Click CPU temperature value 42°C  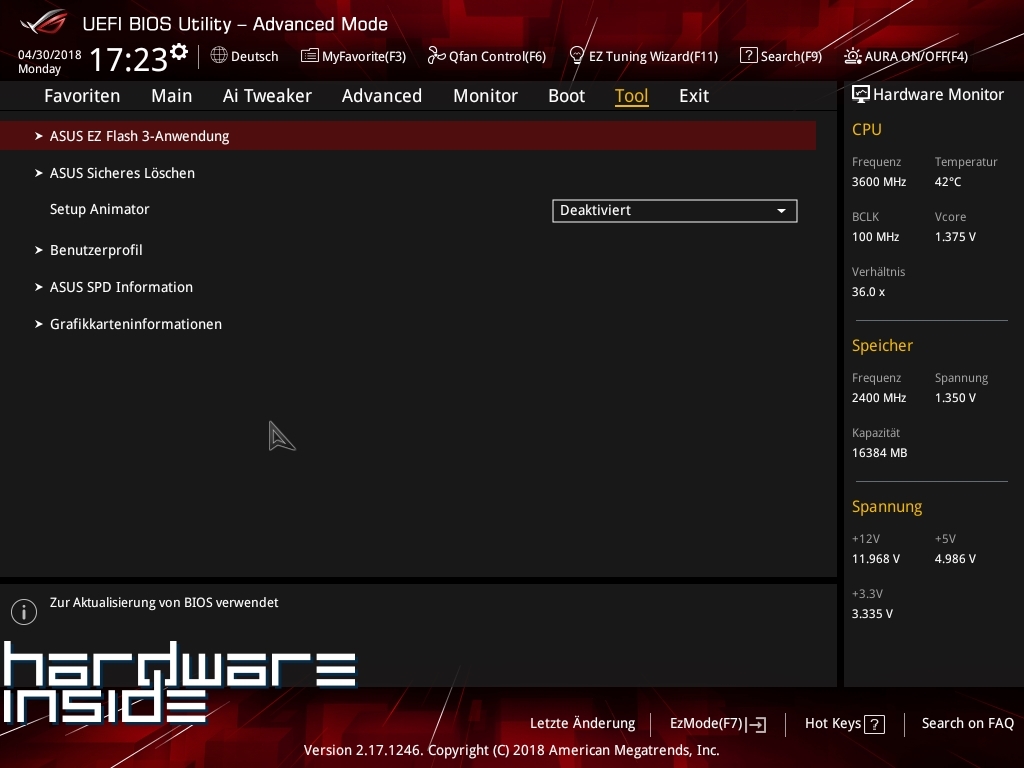click(948, 182)
